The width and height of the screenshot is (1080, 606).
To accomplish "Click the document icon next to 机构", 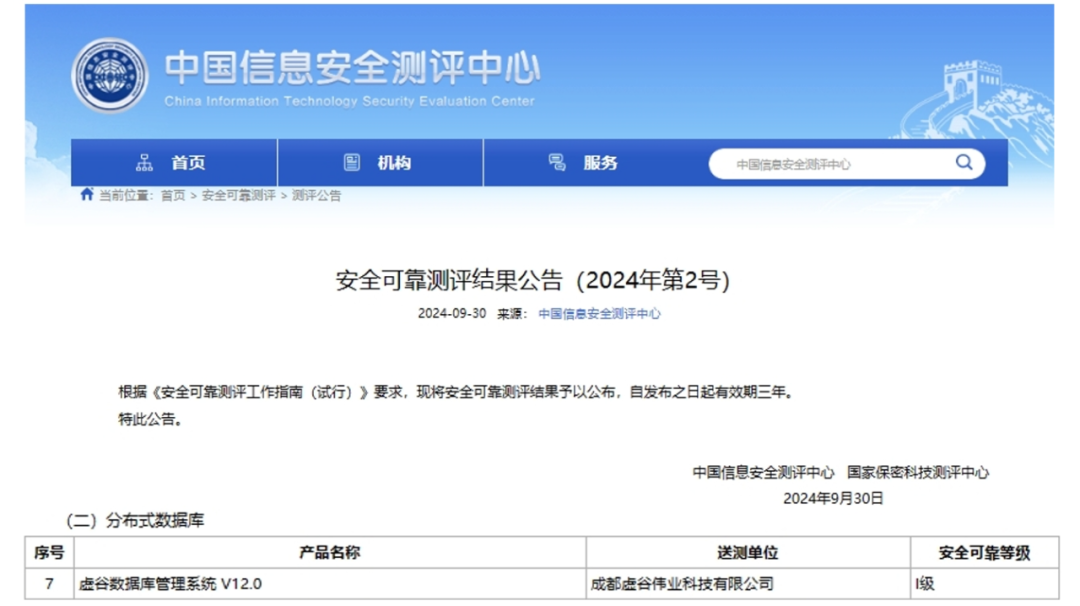I will pos(351,163).
